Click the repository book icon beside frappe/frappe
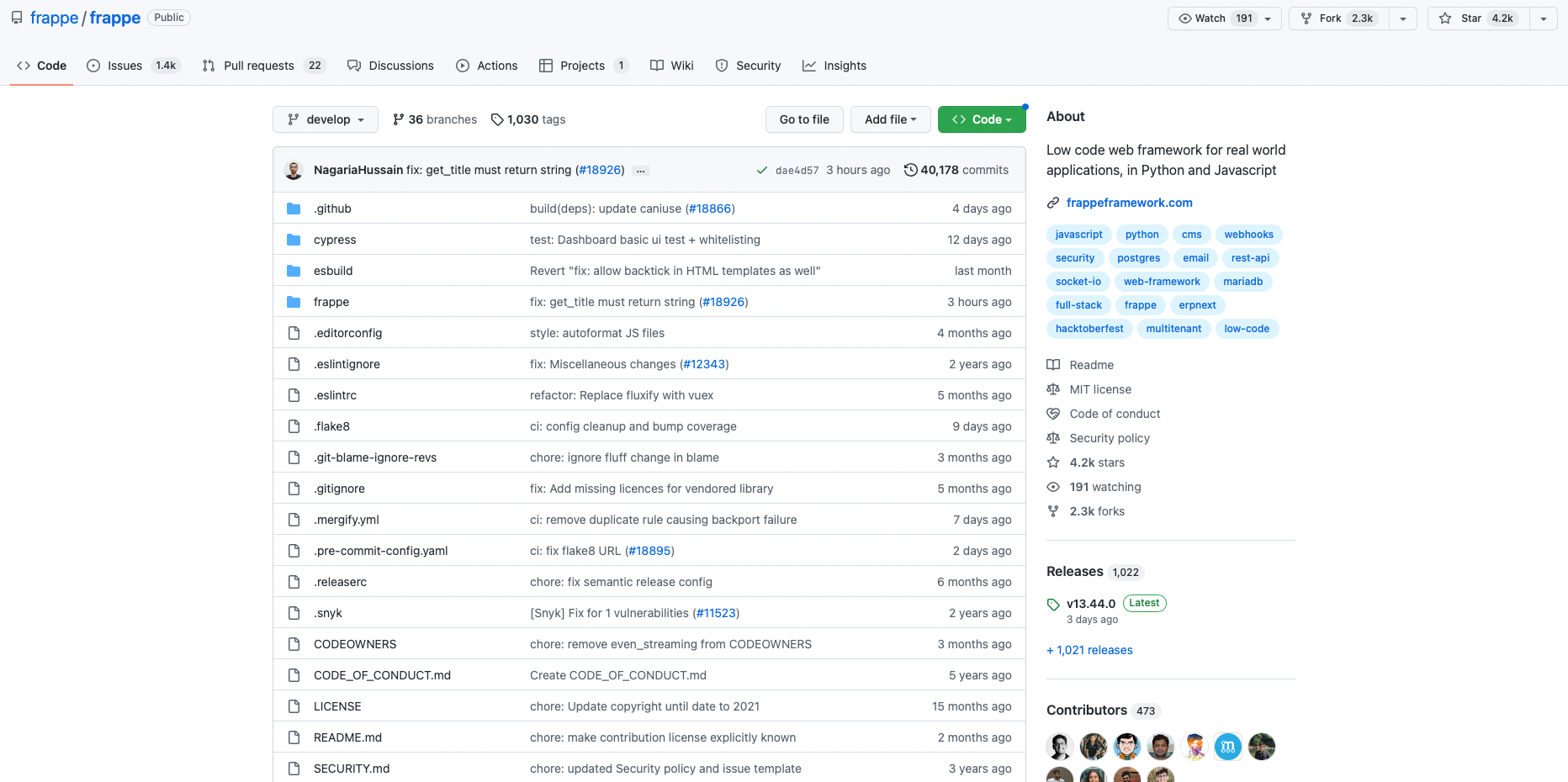This screenshot has width=1568, height=782. [x=17, y=18]
